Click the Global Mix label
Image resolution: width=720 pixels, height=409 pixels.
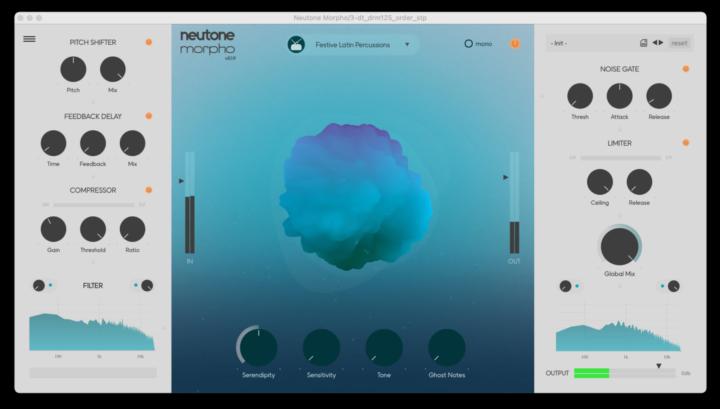coord(619,274)
